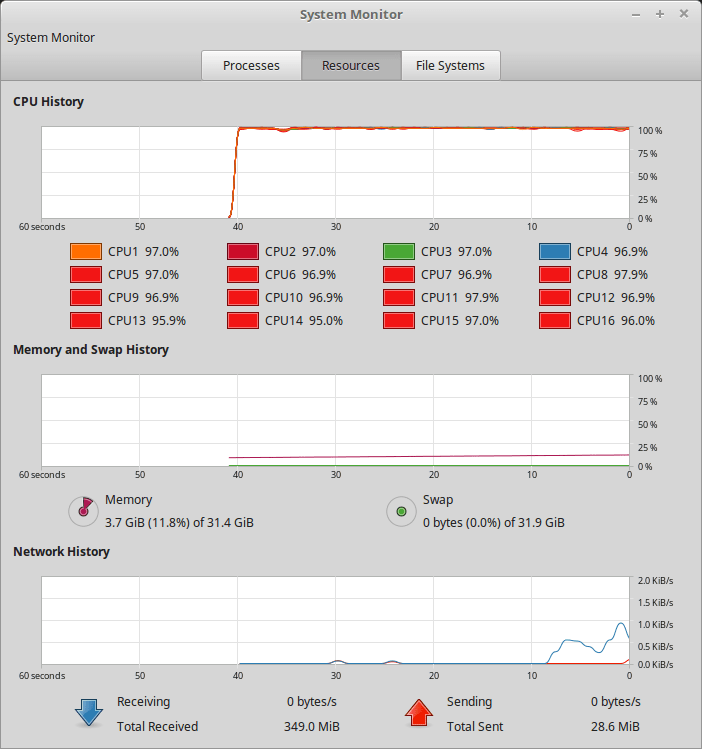Open the CPU5 color button

click(86, 275)
